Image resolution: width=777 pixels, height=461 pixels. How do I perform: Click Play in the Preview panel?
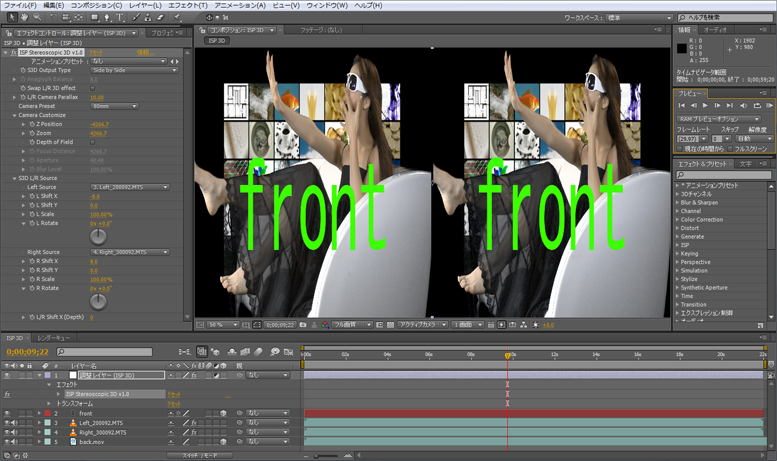coord(706,105)
